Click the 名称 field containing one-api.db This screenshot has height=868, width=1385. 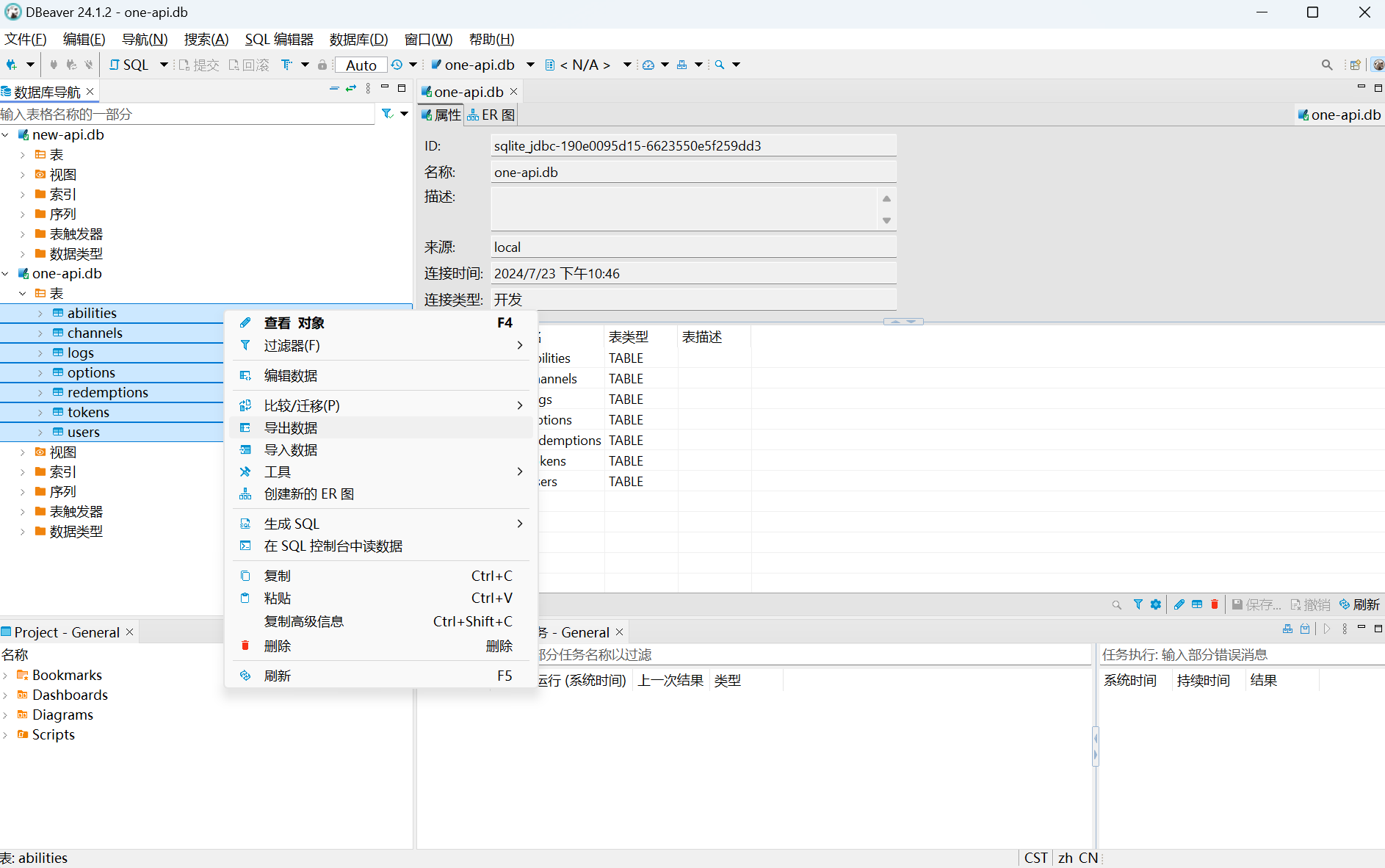693,173
